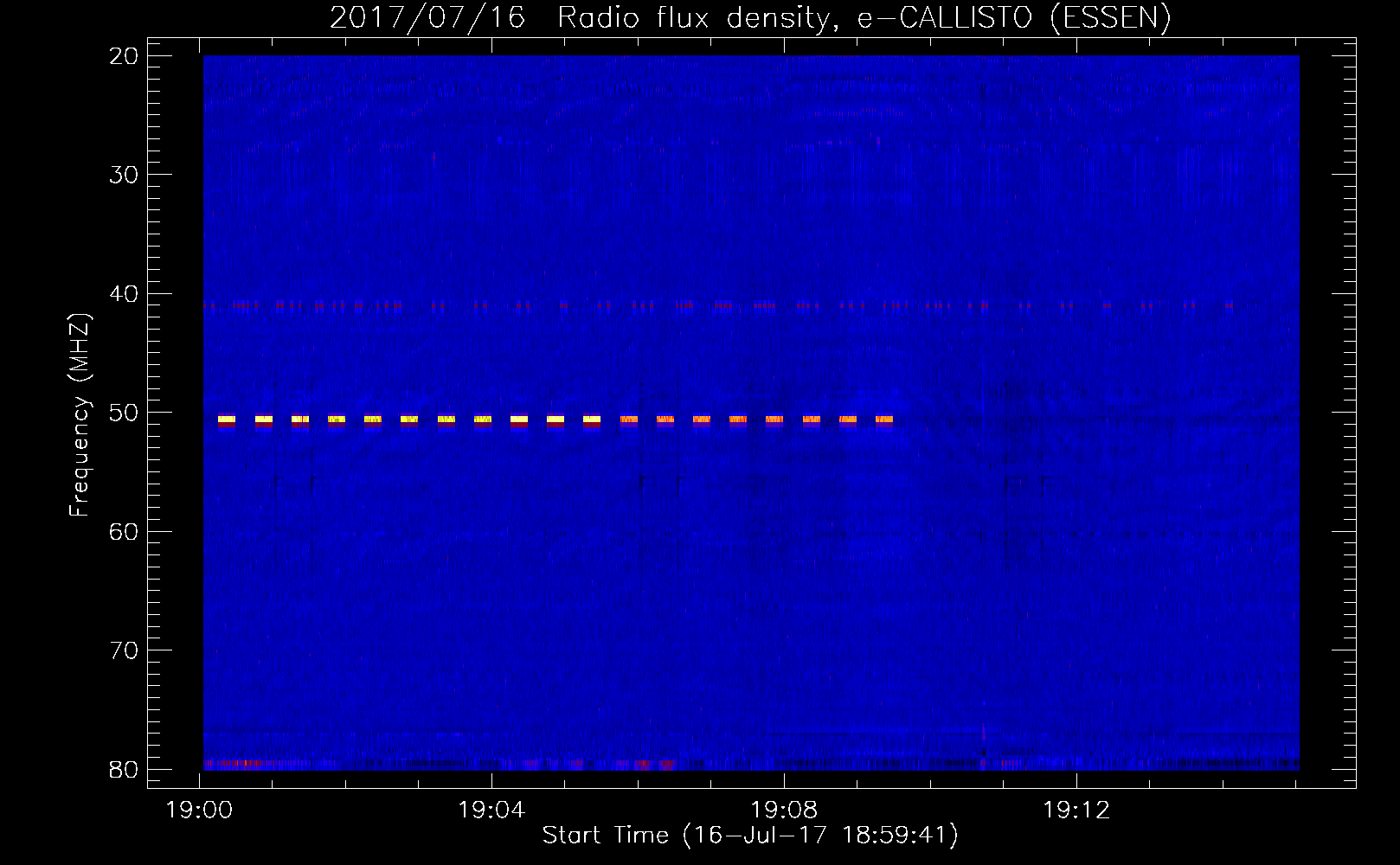Click the 19:12 time tick label
1400x865 pixels.
(1076, 811)
